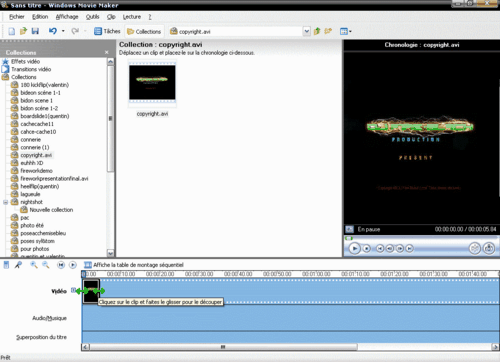Click the collections tree scroll-up arrow
Viewport: 500px width, 362px height.
111,62
